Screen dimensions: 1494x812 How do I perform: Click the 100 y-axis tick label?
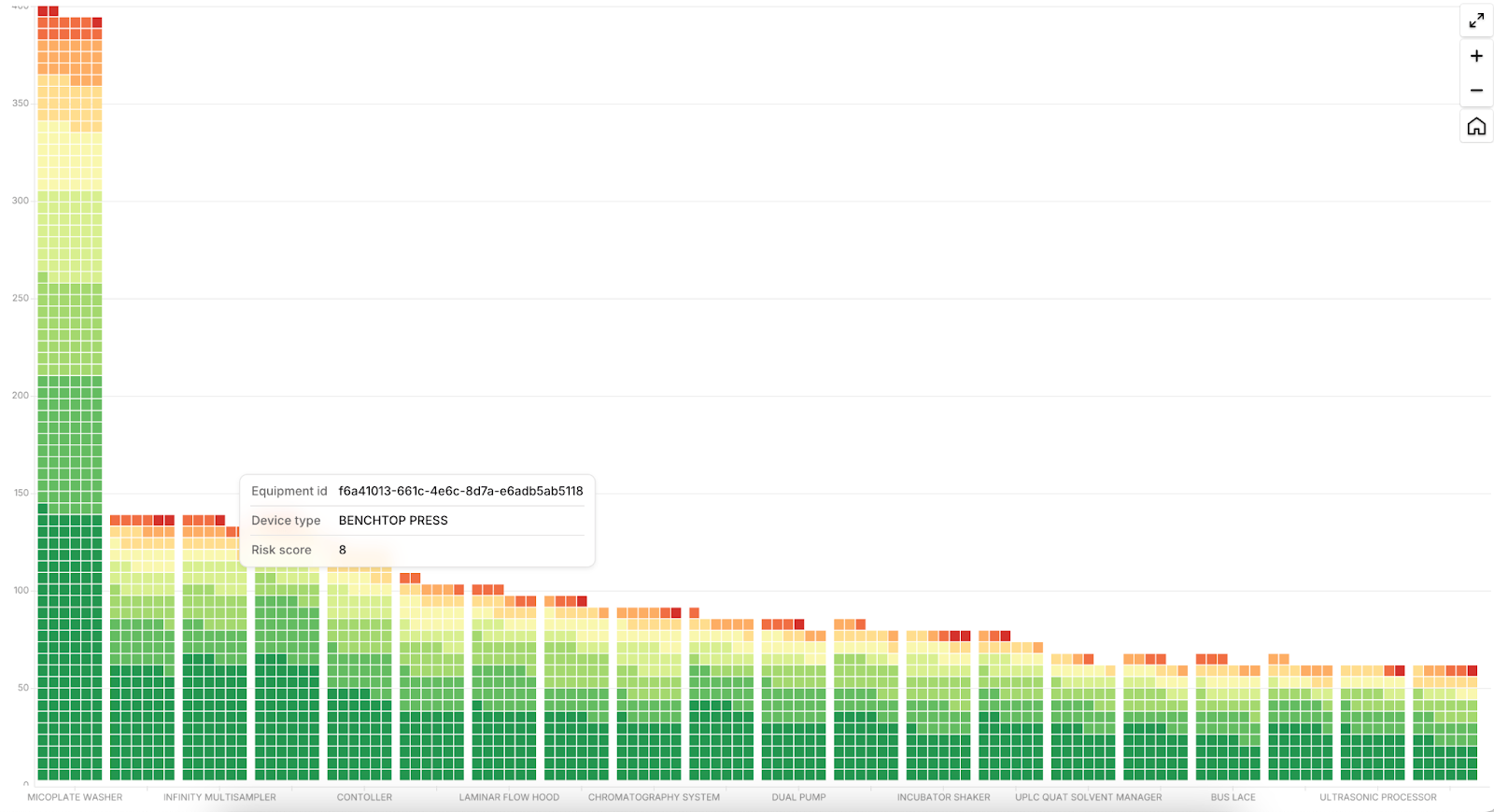21,591
